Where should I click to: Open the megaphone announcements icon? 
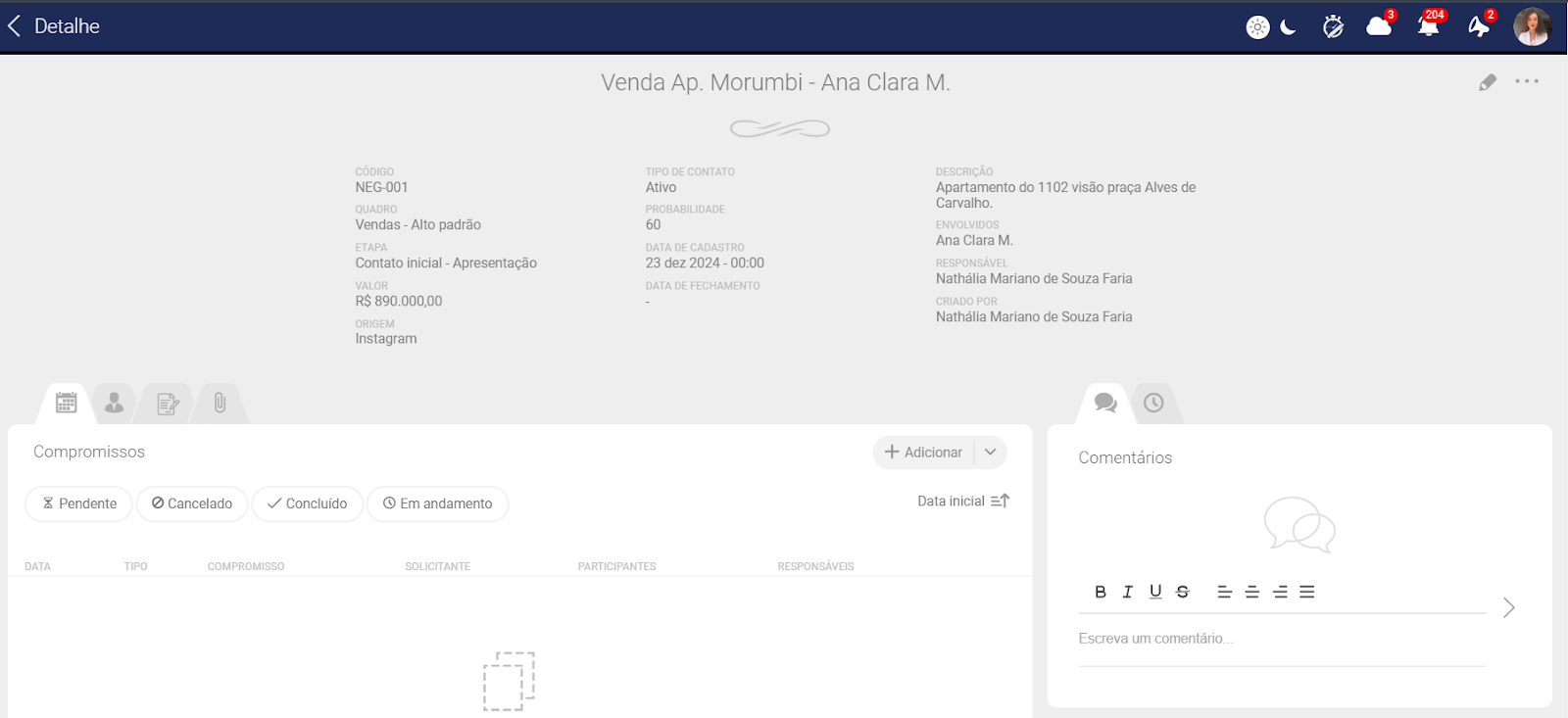1479,26
